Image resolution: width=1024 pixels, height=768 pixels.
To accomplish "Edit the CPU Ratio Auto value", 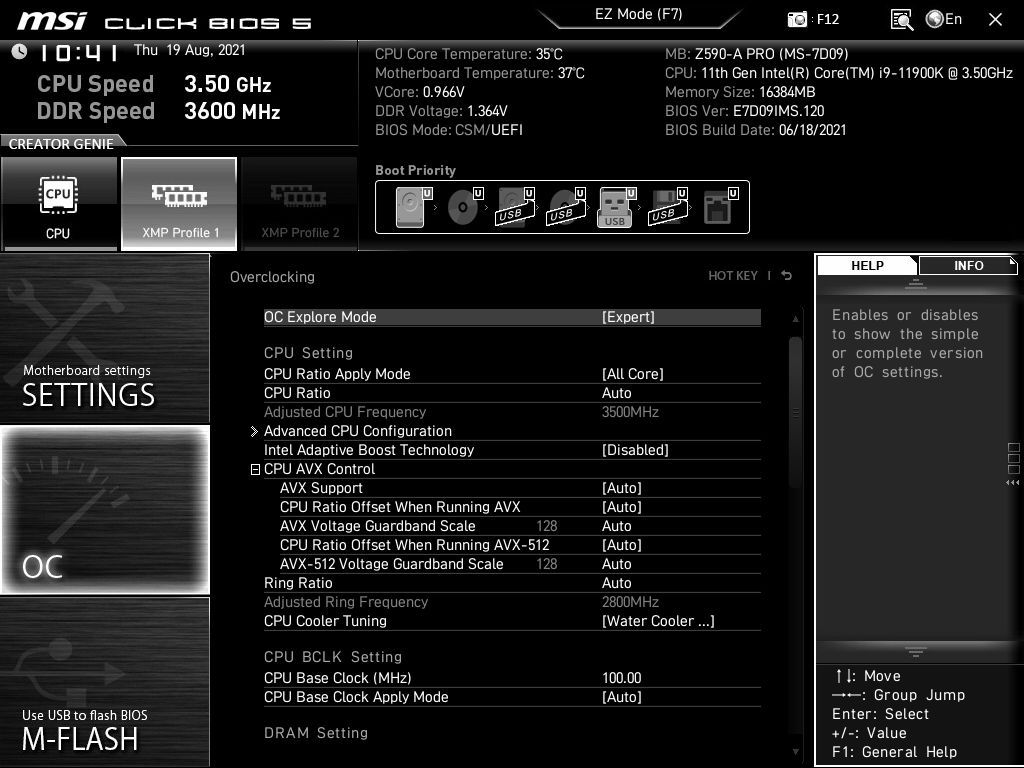I will click(x=512, y=392).
